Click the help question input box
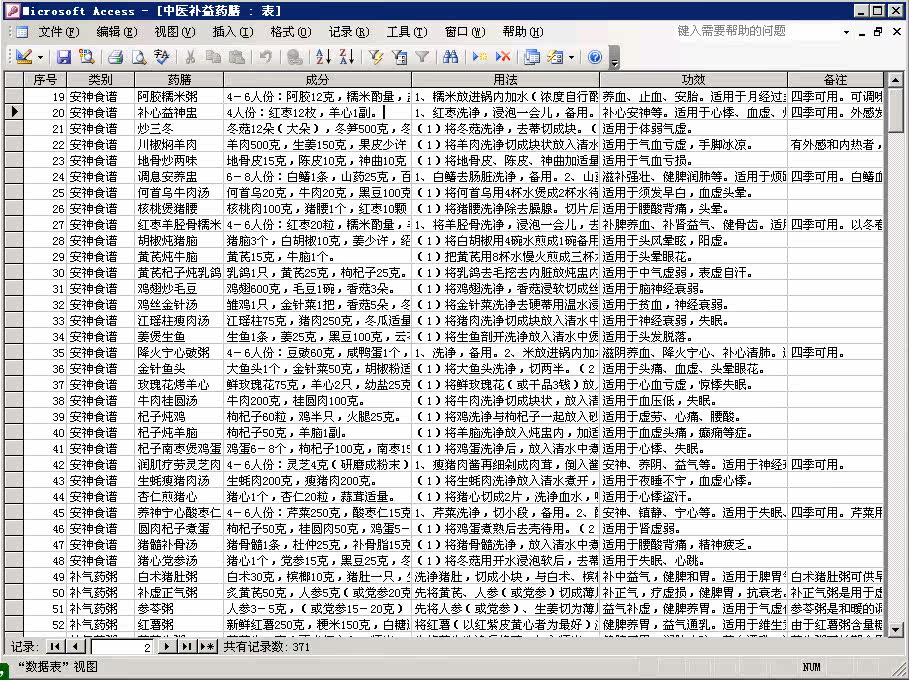This screenshot has width=909, height=680. (x=757, y=31)
